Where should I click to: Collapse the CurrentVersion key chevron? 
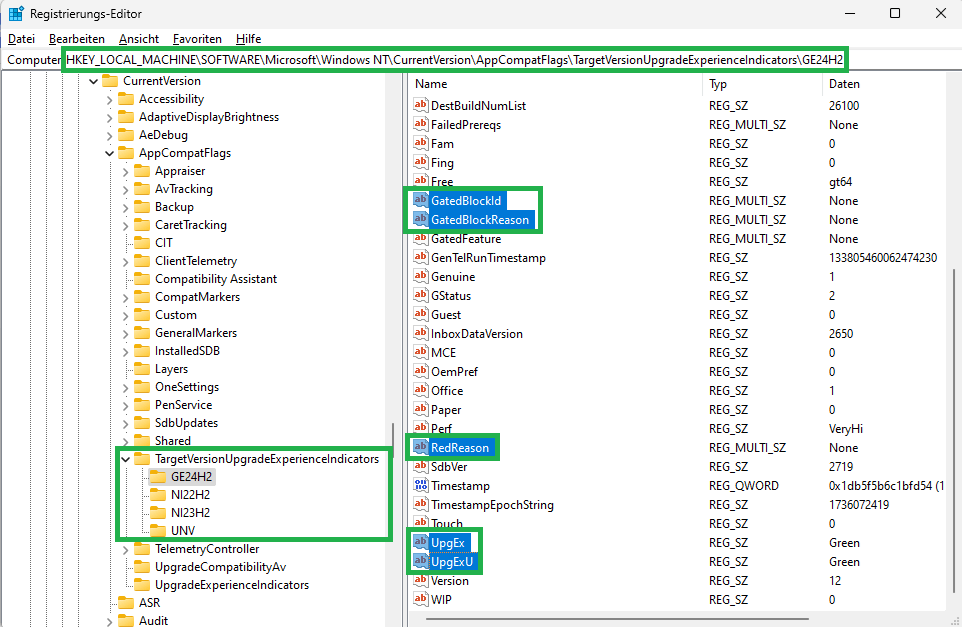click(x=93, y=81)
